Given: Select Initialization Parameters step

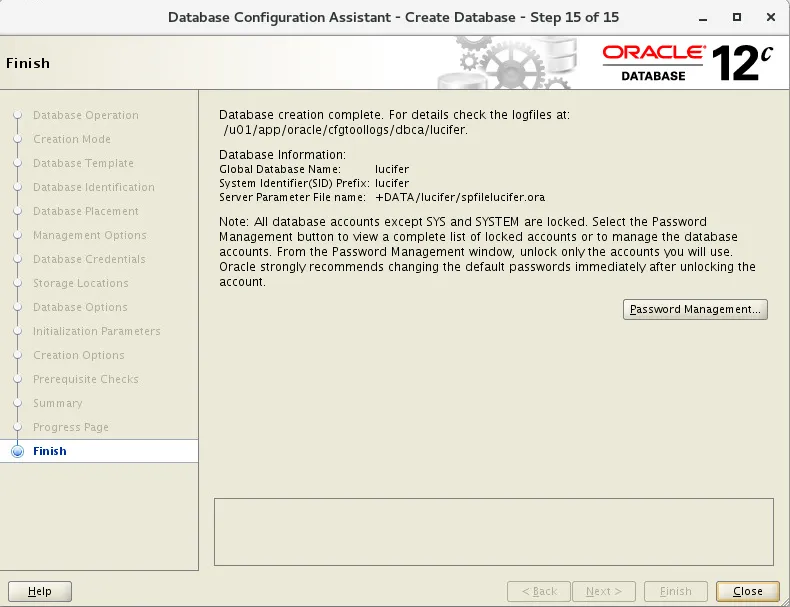Looking at the screenshot, I should pos(97,331).
